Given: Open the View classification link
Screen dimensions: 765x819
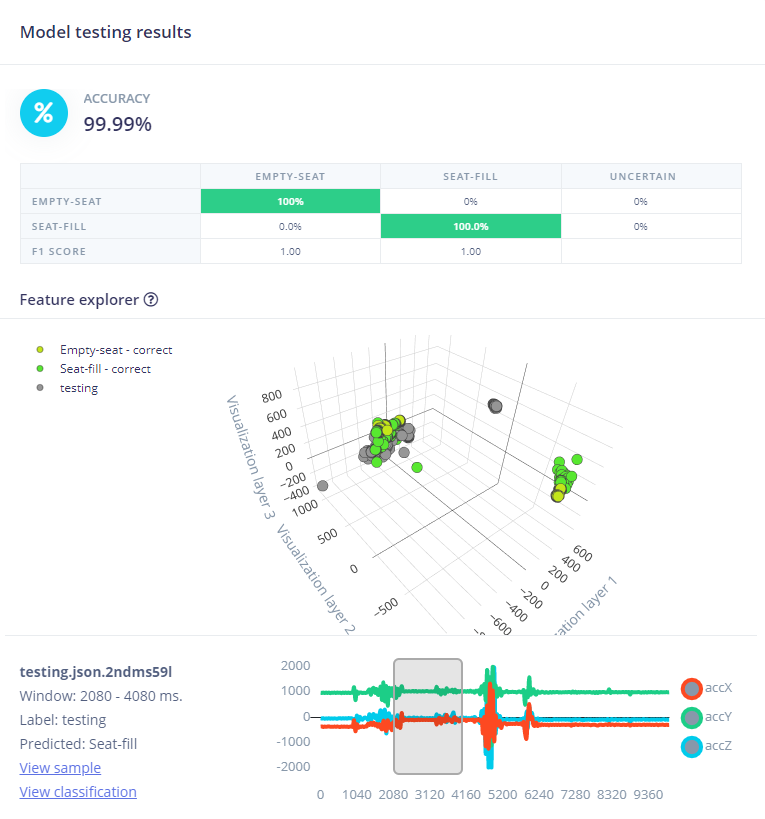Looking at the screenshot, I should coord(78,792).
